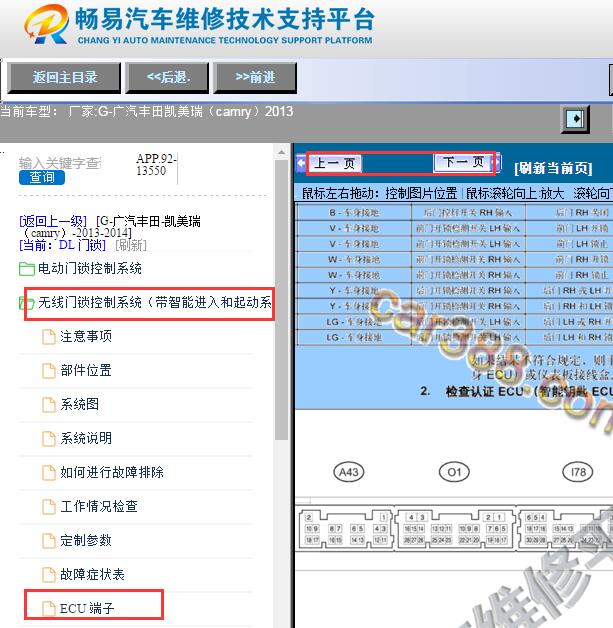Click the A43 connector pin diagram
Viewport: 613px width, 628px height.
pyautogui.click(x=345, y=528)
